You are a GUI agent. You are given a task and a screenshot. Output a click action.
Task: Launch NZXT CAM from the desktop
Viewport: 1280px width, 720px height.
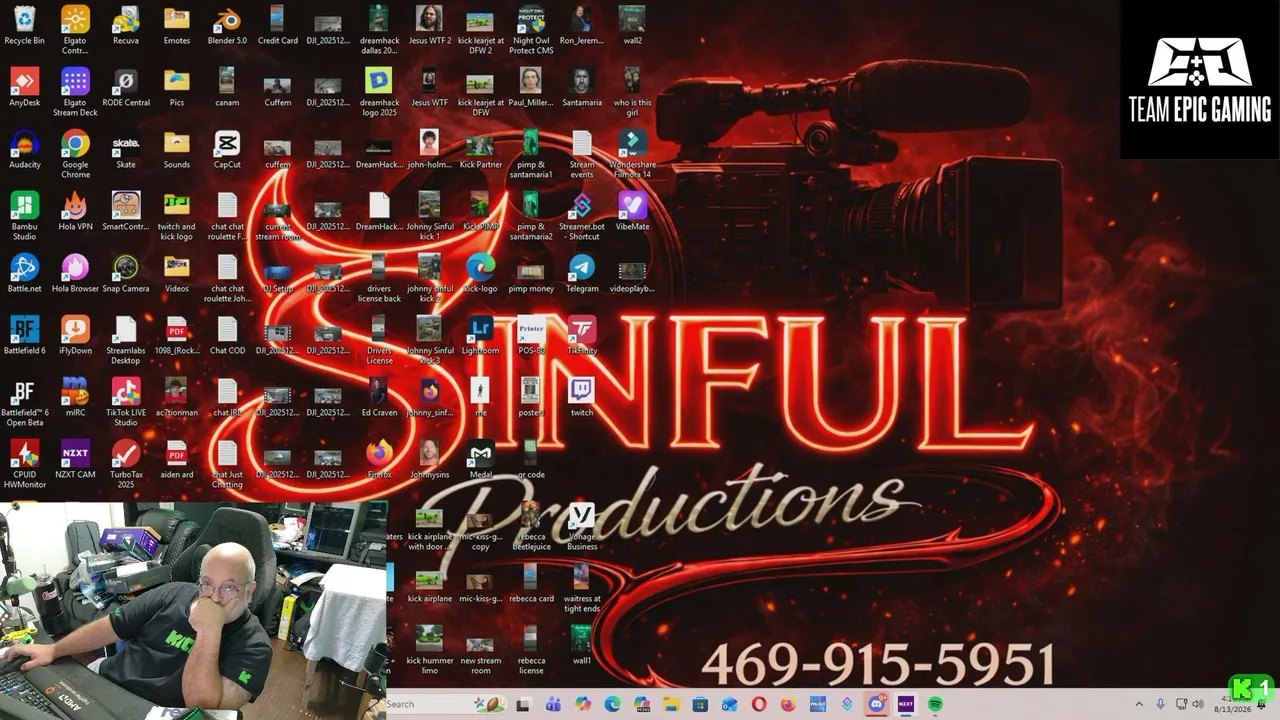point(75,460)
